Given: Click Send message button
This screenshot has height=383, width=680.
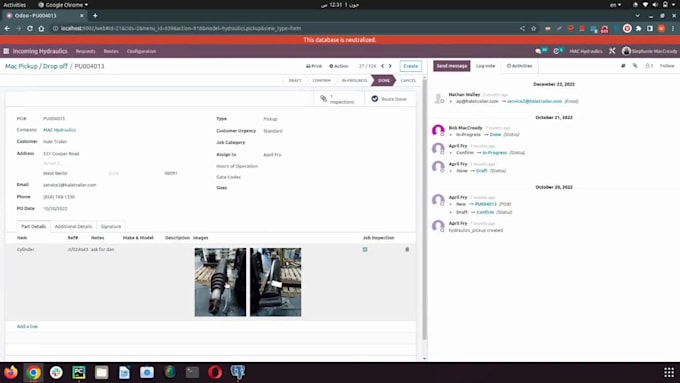Looking at the screenshot, I should click(x=451, y=66).
